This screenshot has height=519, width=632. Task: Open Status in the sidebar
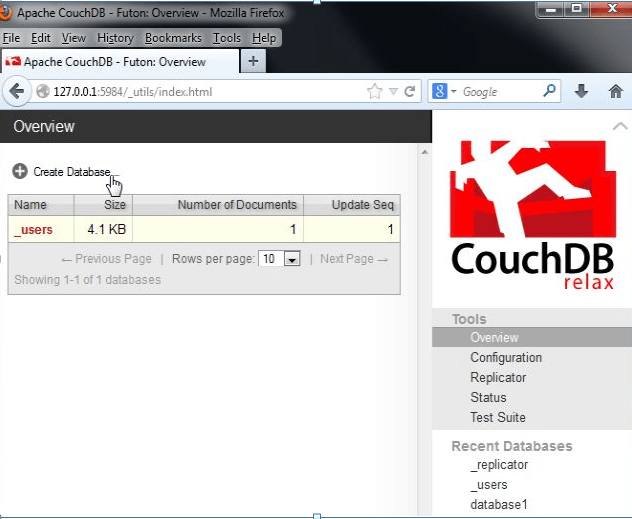coord(488,397)
